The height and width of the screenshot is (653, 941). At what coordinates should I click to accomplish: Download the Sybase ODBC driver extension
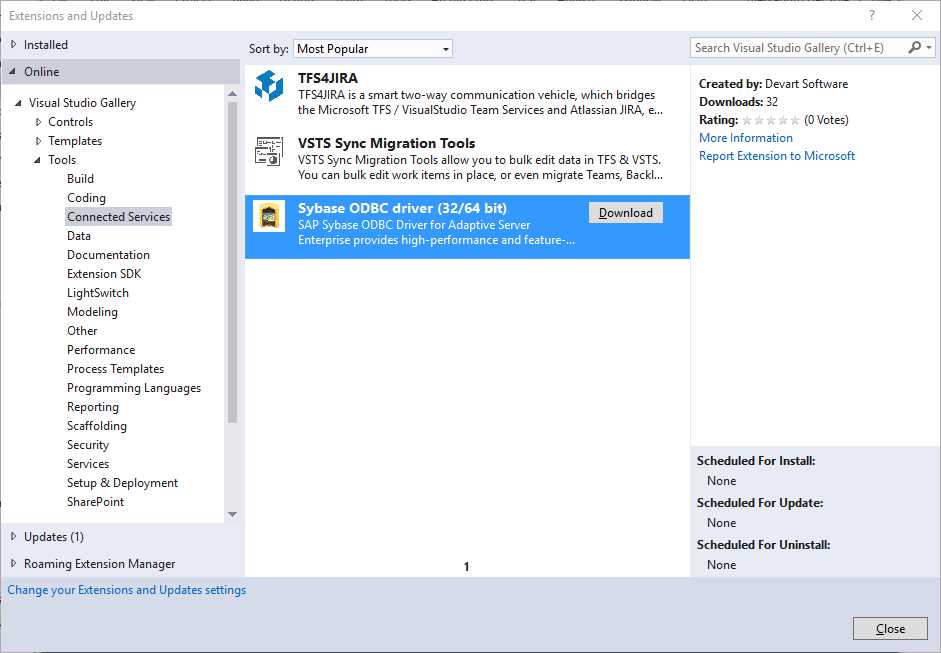coord(625,212)
